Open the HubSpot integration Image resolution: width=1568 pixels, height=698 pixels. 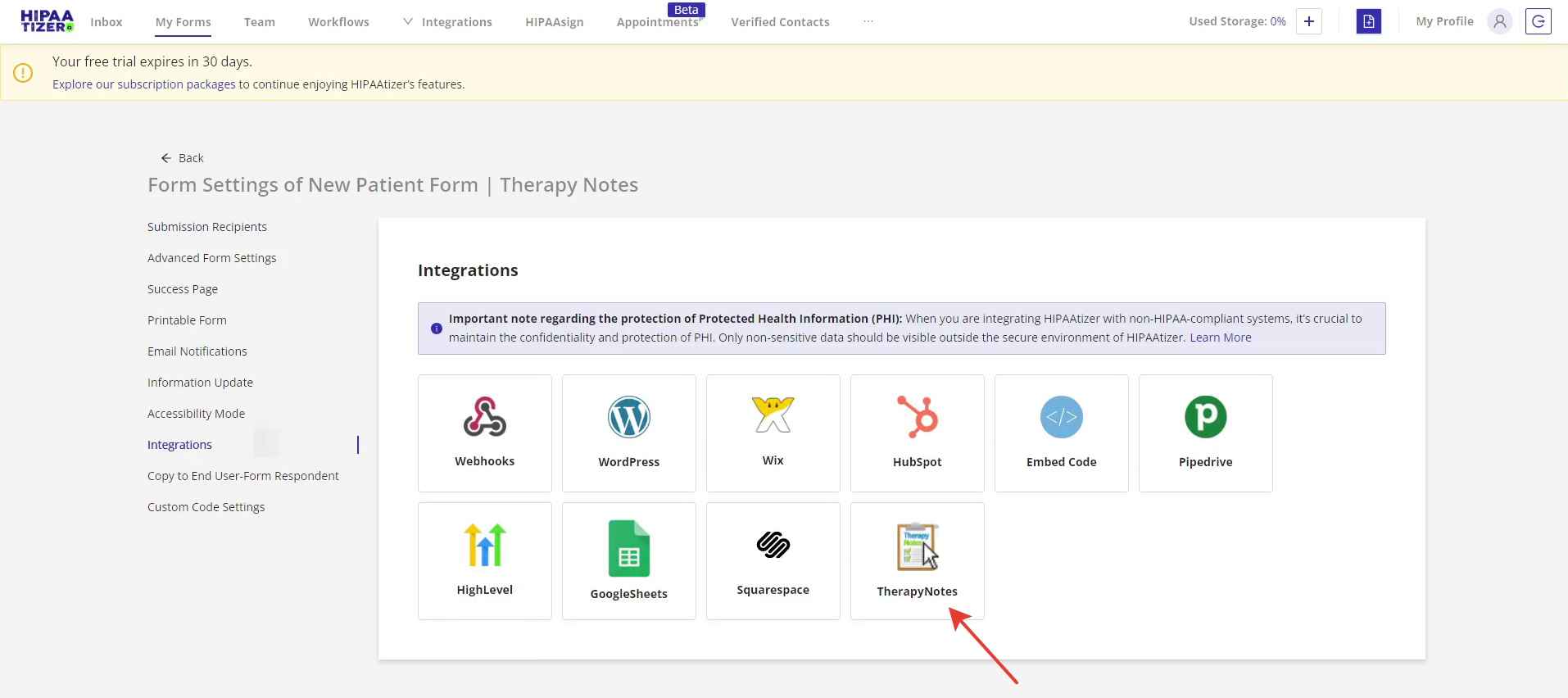(918, 433)
